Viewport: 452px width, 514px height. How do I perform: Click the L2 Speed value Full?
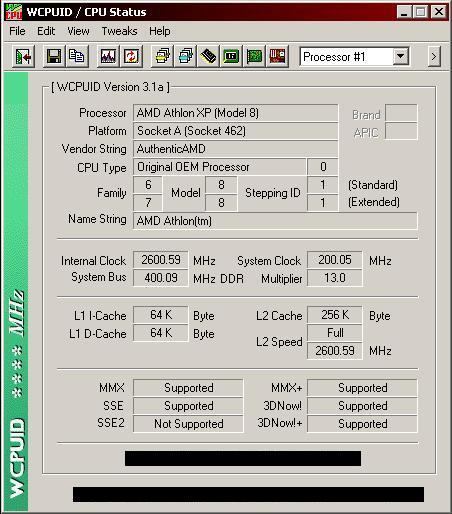tap(335, 333)
